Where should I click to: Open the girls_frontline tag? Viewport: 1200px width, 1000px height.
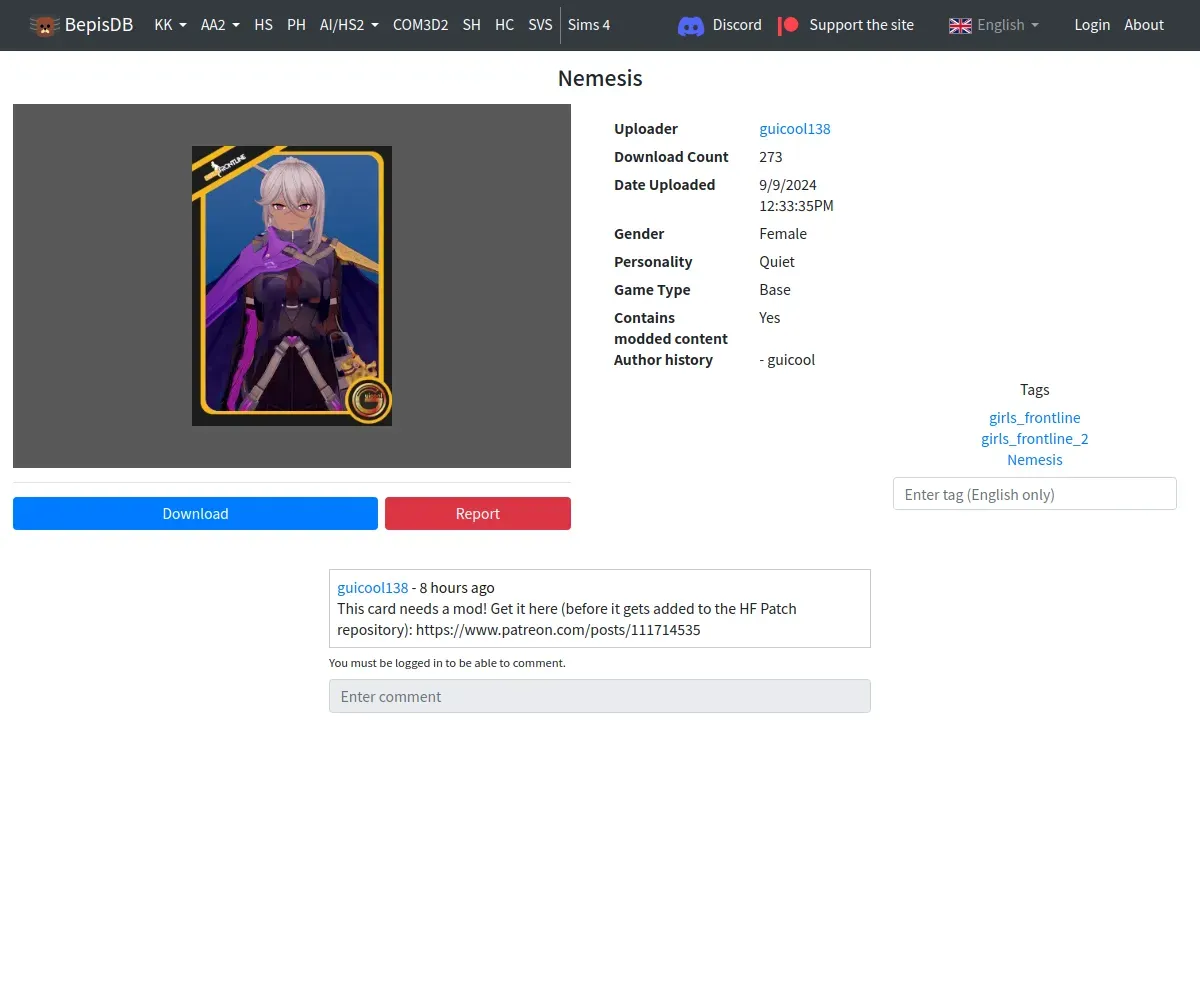coord(1035,418)
